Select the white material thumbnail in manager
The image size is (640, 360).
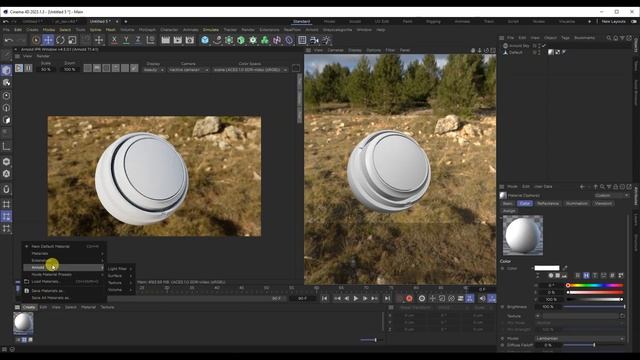[23, 323]
